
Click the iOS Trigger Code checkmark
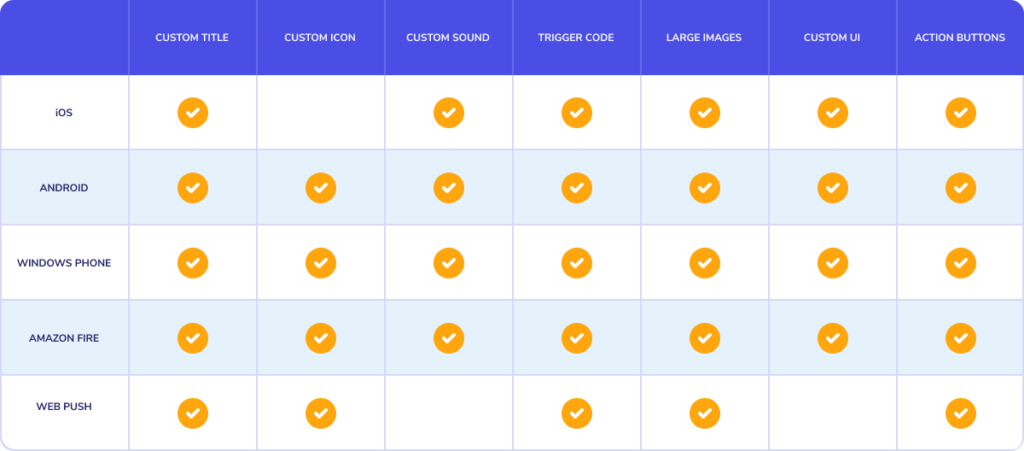coord(577,113)
